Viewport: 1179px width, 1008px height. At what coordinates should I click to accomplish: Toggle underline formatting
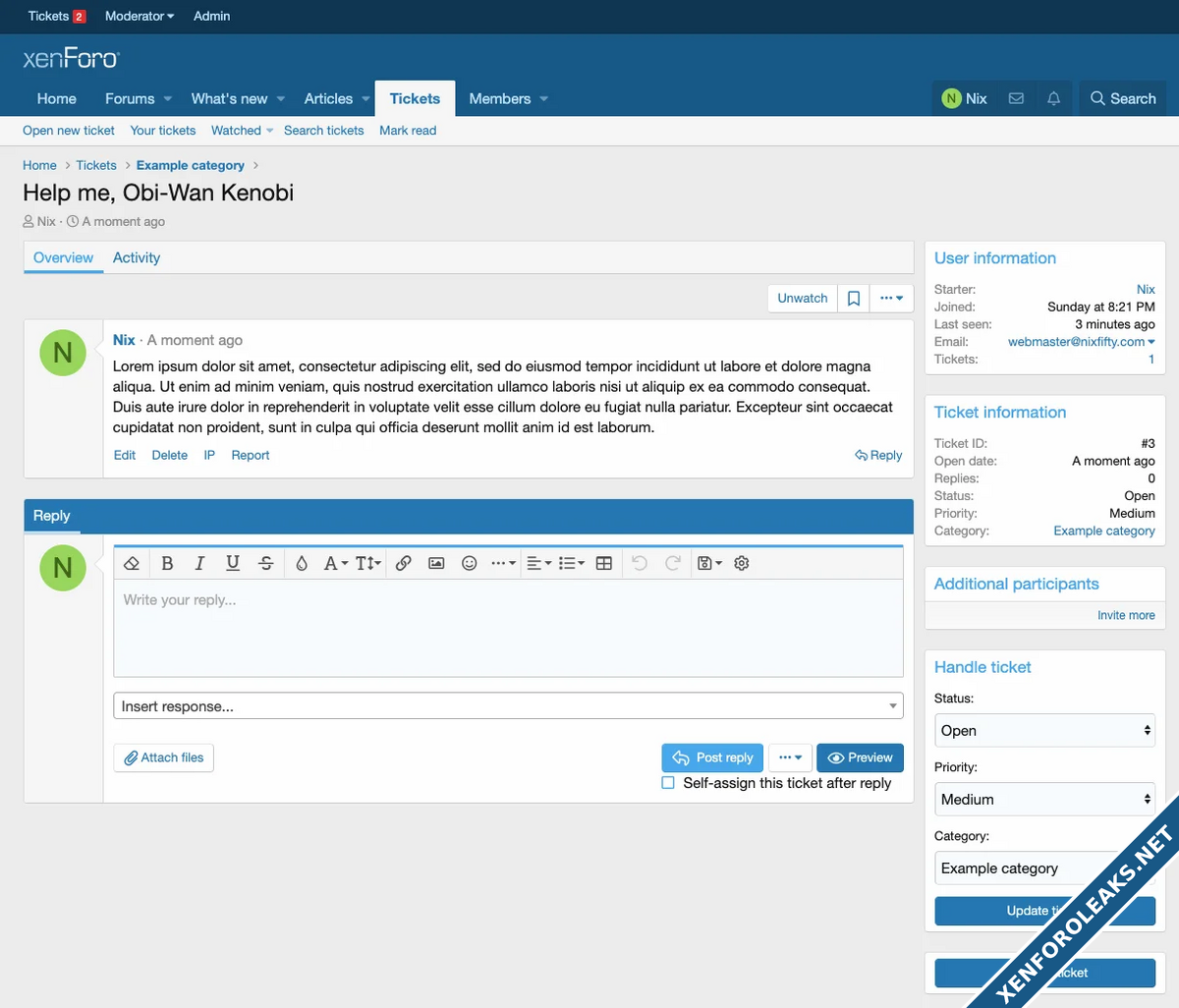tap(233, 563)
